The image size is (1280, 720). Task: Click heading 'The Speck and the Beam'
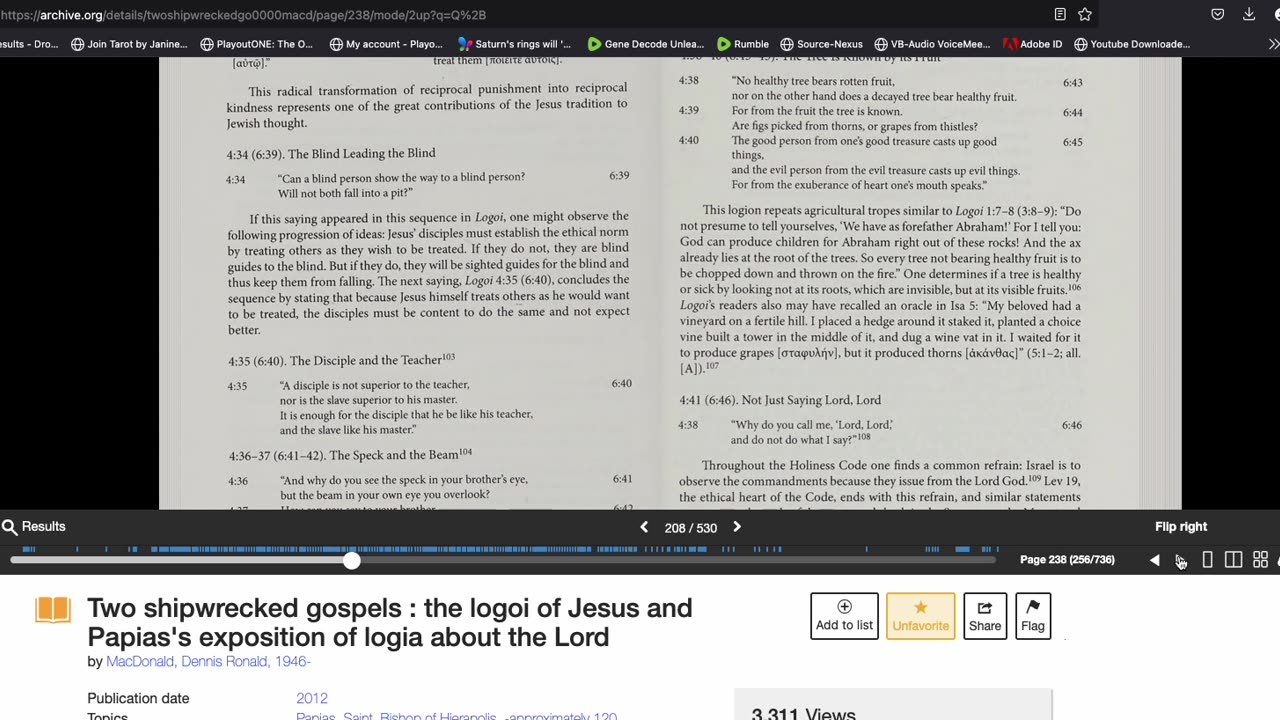coord(394,456)
